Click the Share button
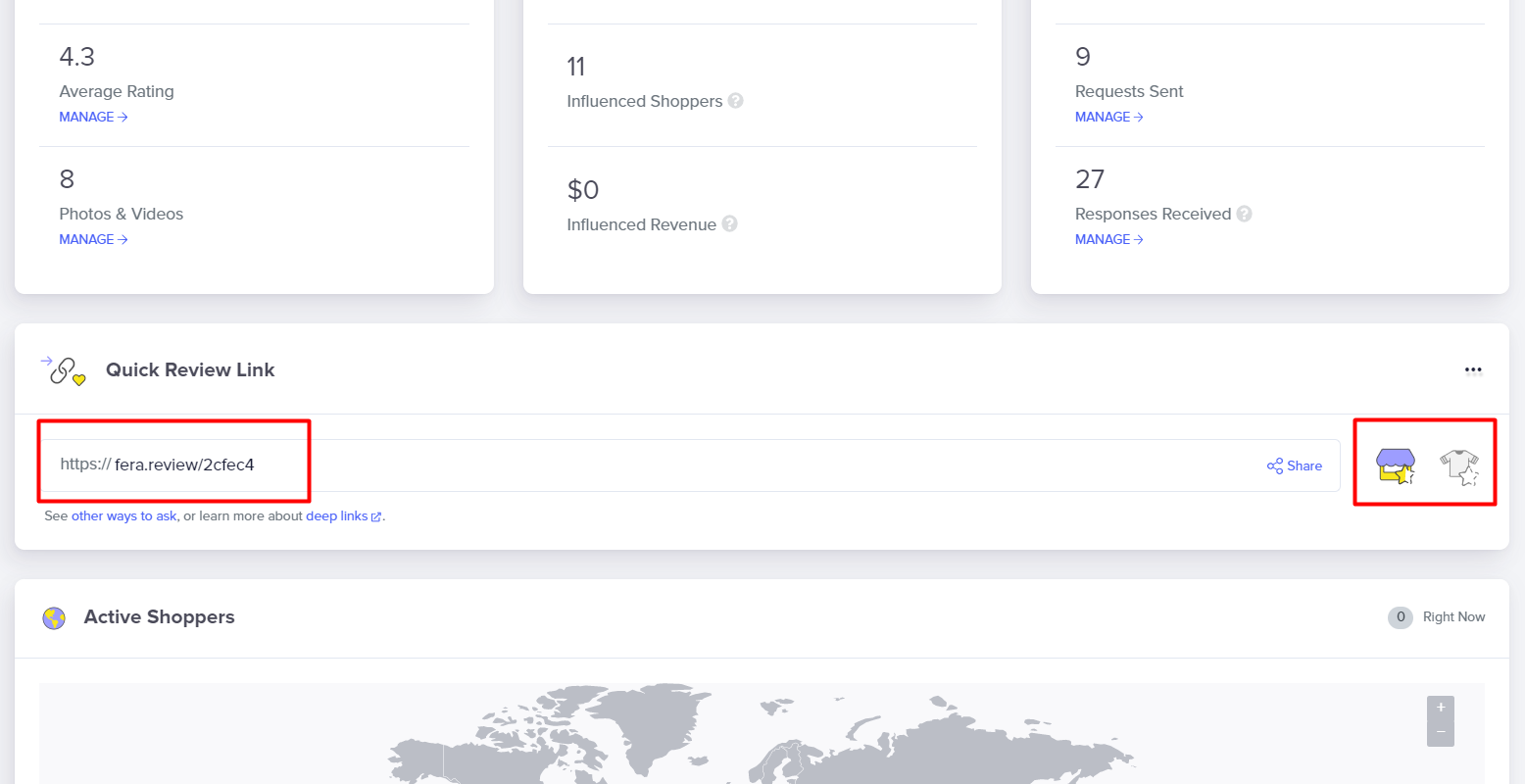 tap(1295, 465)
